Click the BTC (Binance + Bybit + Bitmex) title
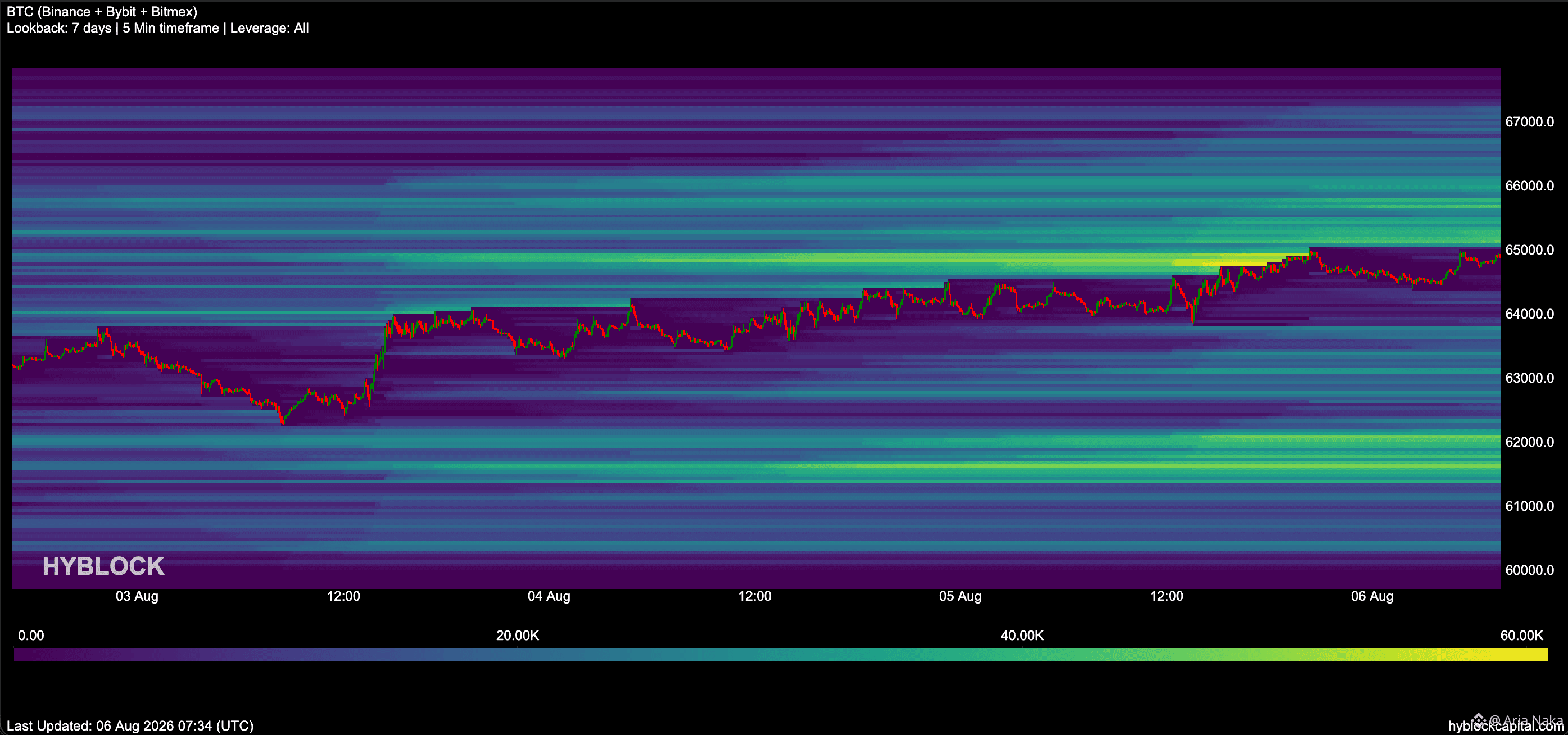Screen dimensions: 1568x735 [102, 12]
